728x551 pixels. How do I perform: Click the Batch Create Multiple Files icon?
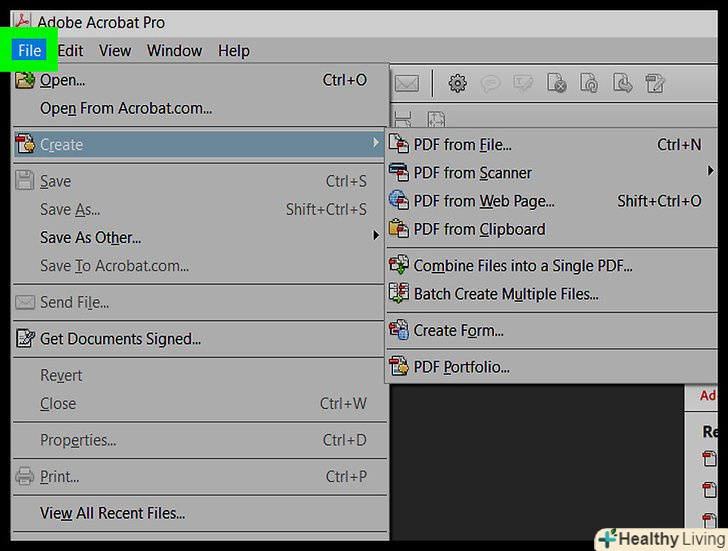coord(398,293)
